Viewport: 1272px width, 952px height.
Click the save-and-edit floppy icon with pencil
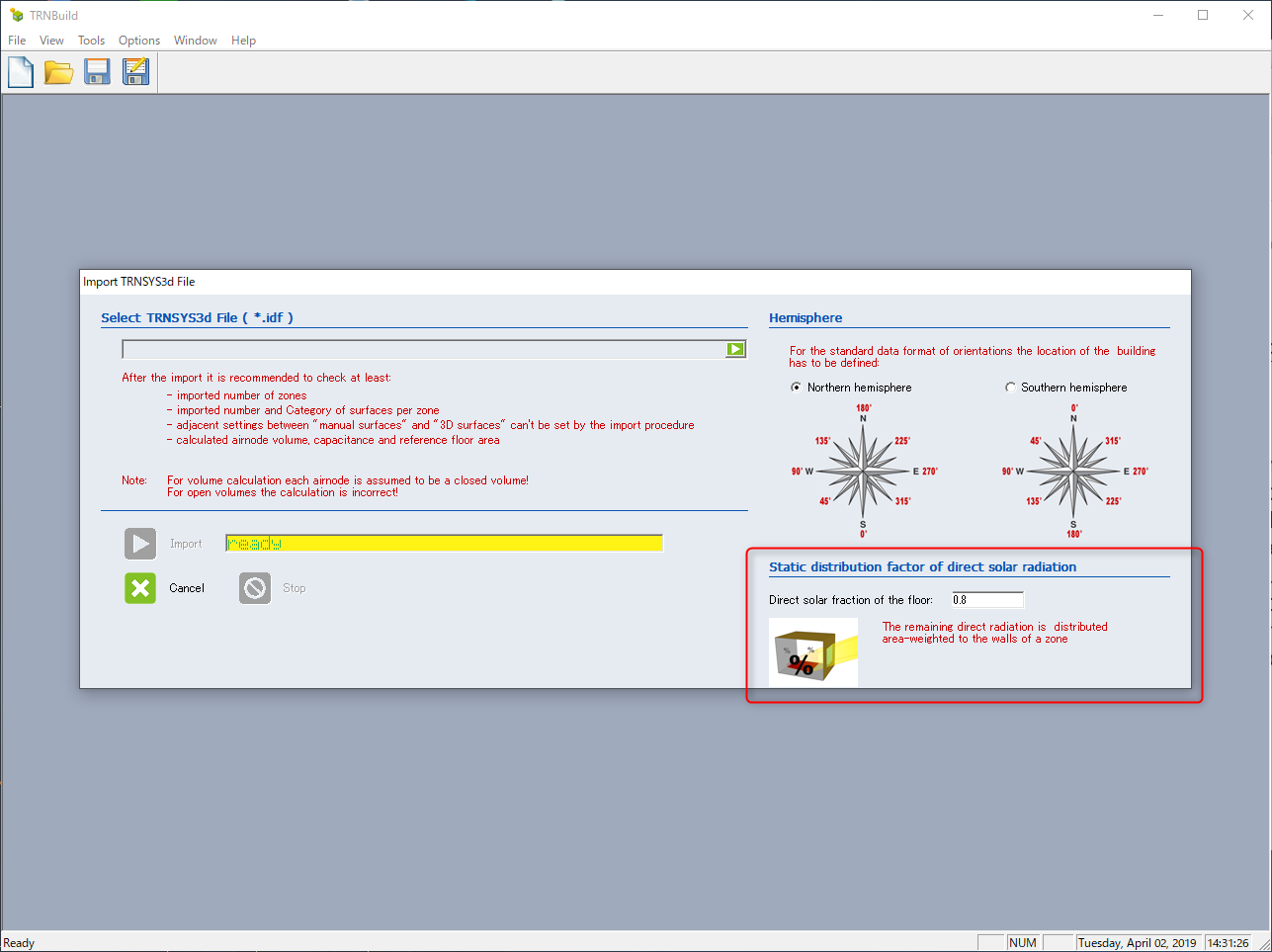click(x=135, y=72)
